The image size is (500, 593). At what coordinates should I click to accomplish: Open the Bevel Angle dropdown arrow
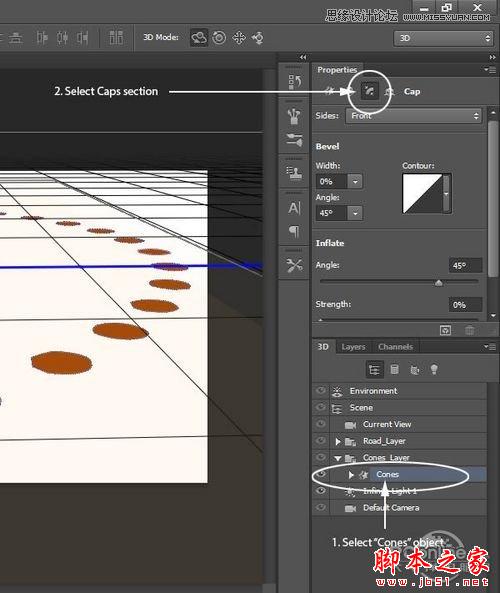coord(355,213)
